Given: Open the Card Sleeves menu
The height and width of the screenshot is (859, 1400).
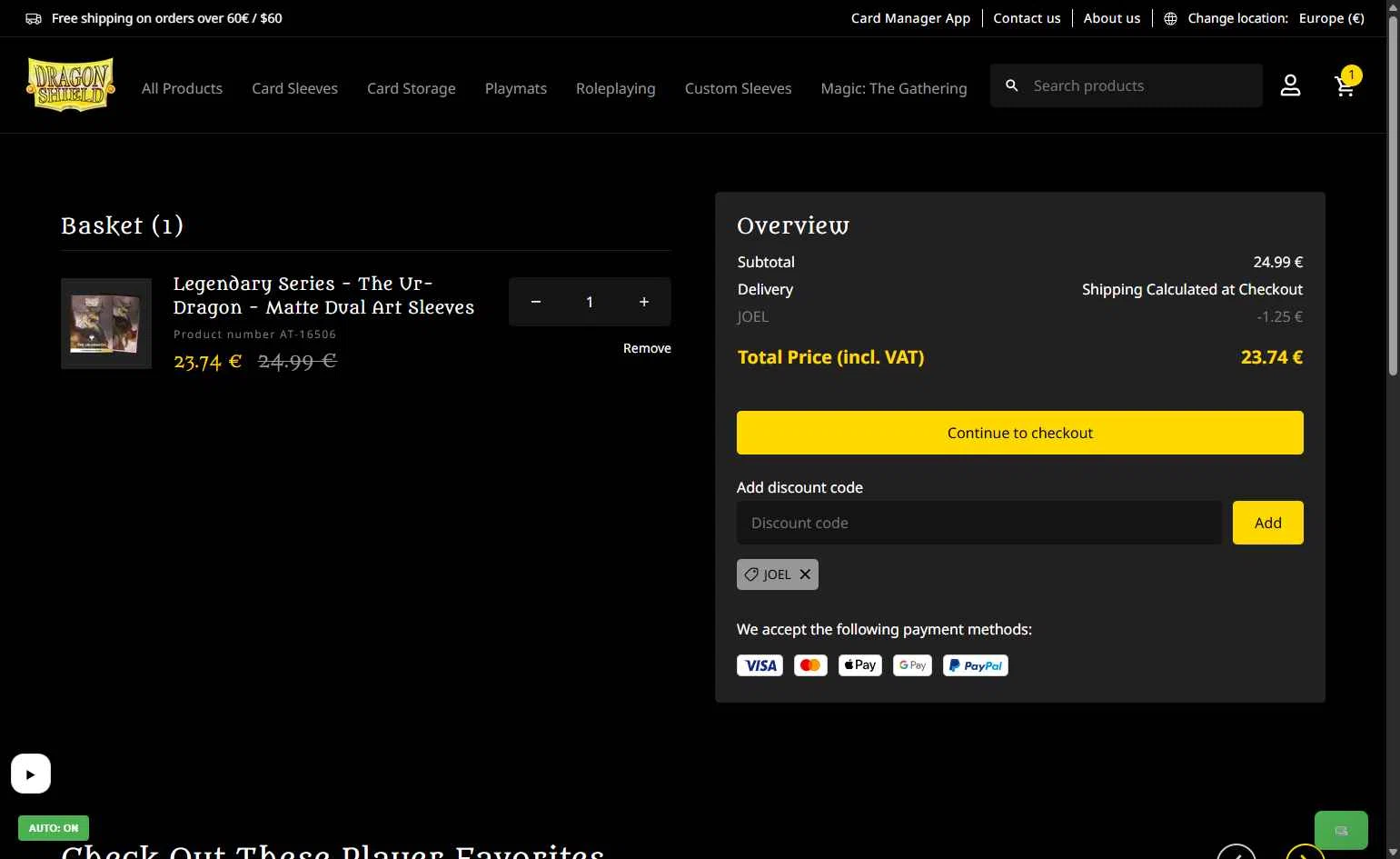Looking at the screenshot, I should (294, 88).
